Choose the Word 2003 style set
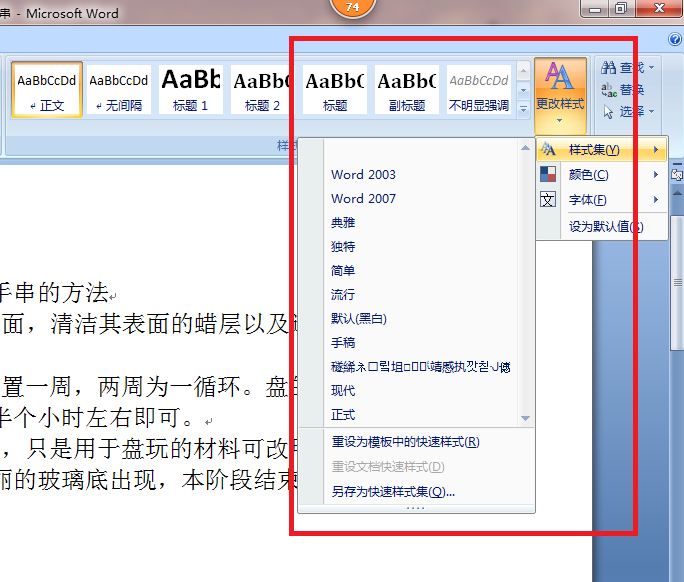684x582 pixels. [x=363, y=174]
